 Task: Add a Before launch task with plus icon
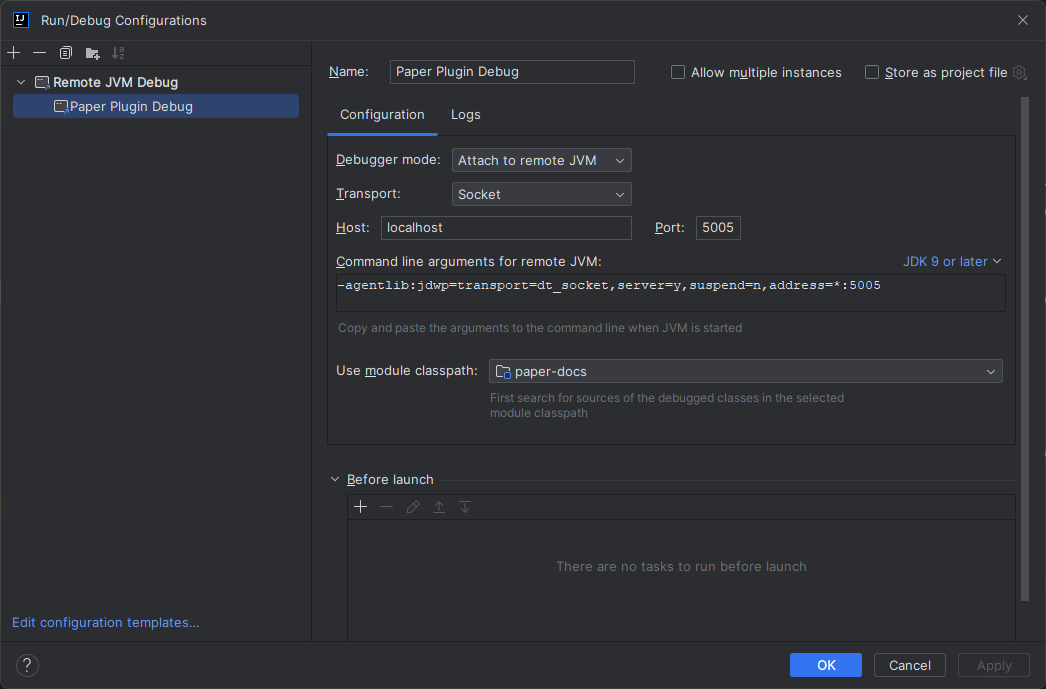pyautogui.click(x=361, y=507)
